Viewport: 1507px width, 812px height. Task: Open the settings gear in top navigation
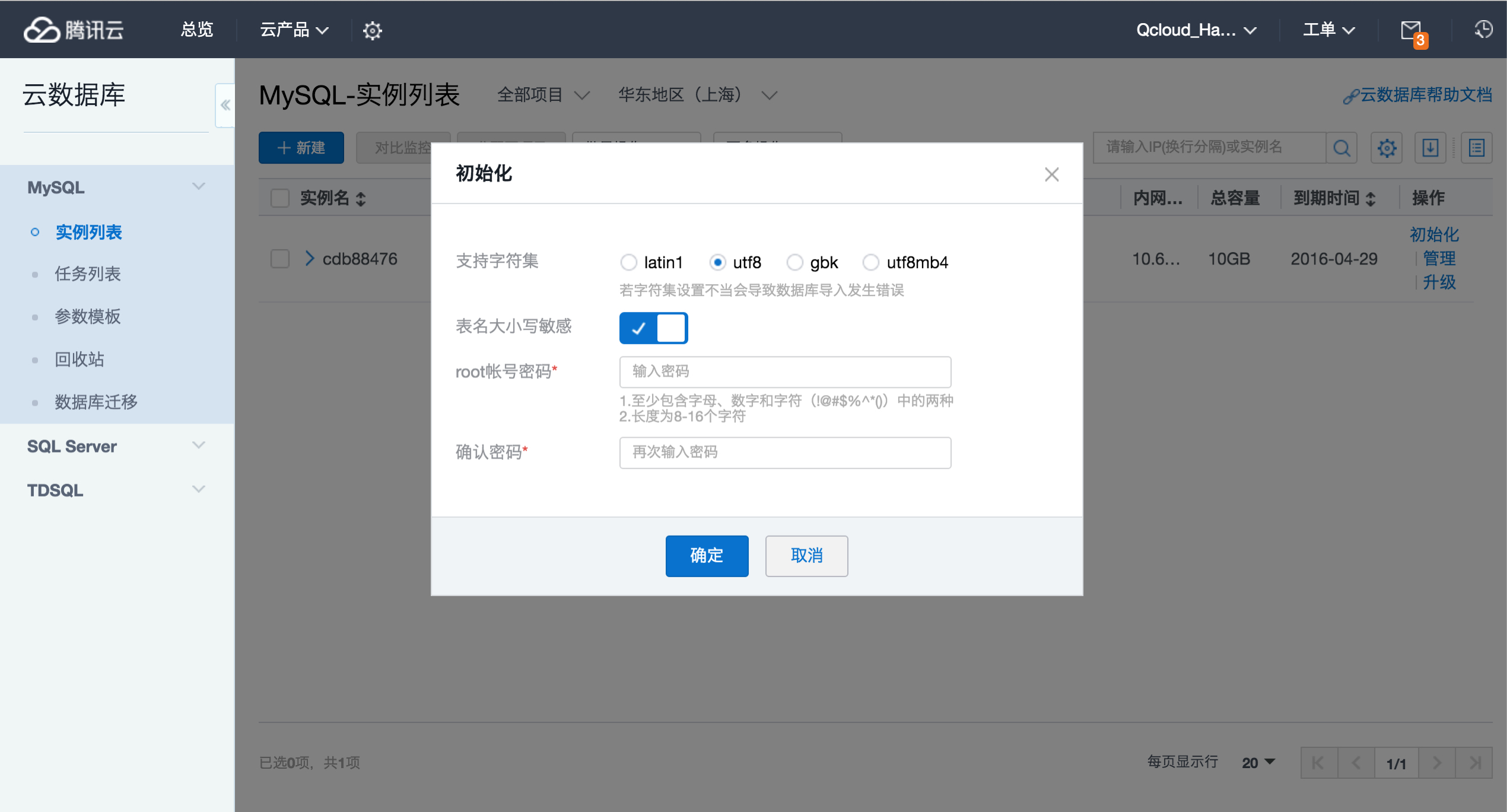[x=372, y=30]
